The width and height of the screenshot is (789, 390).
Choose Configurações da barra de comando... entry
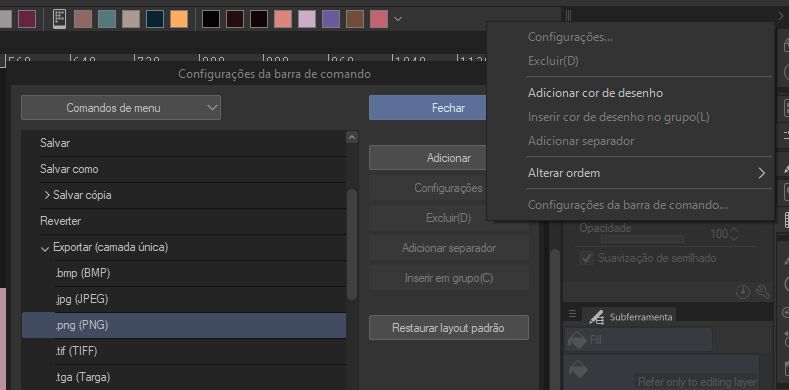pyautogui.click(x=627, y=205)
